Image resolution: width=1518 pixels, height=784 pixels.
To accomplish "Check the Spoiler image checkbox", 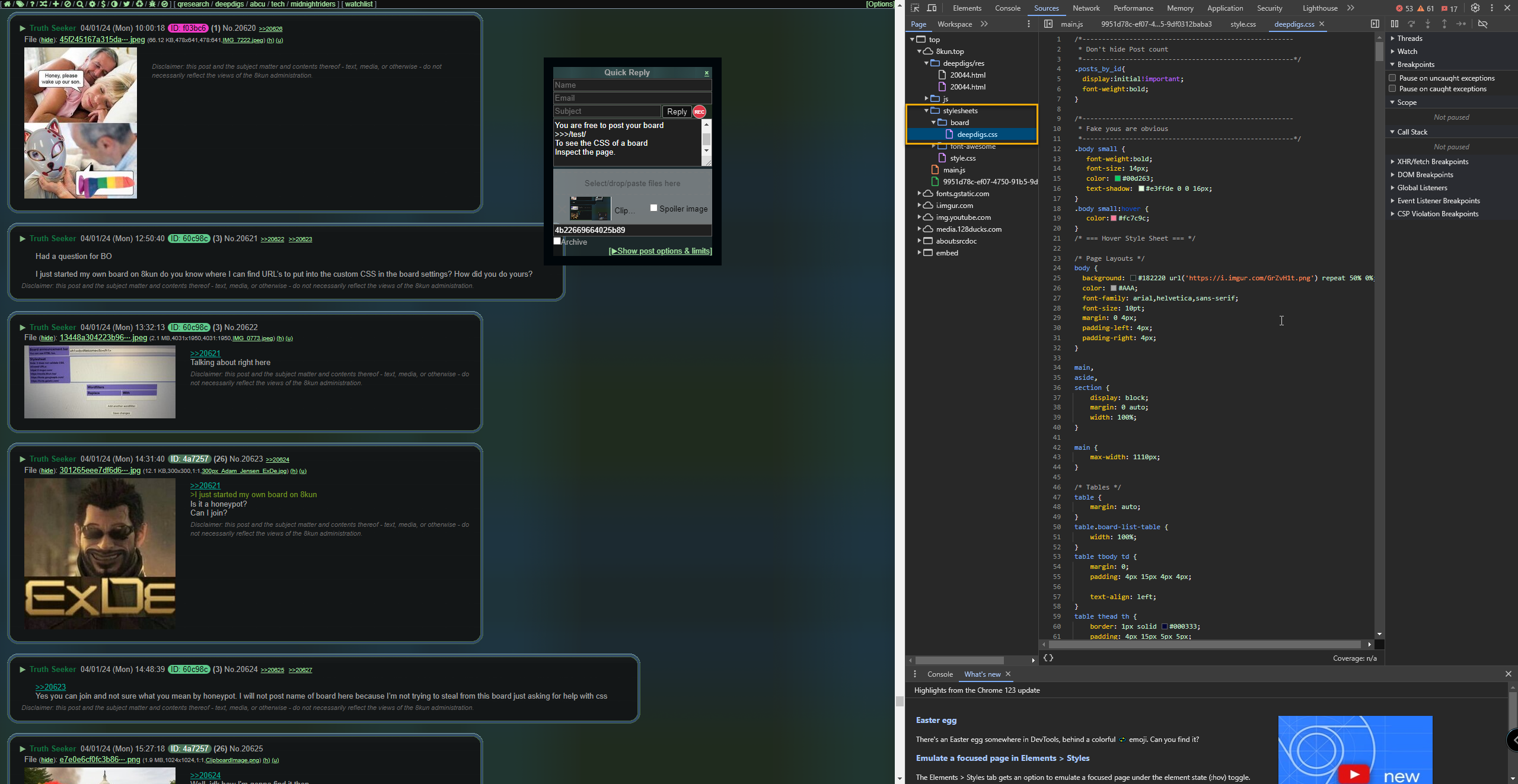I will tap(653, 208).
